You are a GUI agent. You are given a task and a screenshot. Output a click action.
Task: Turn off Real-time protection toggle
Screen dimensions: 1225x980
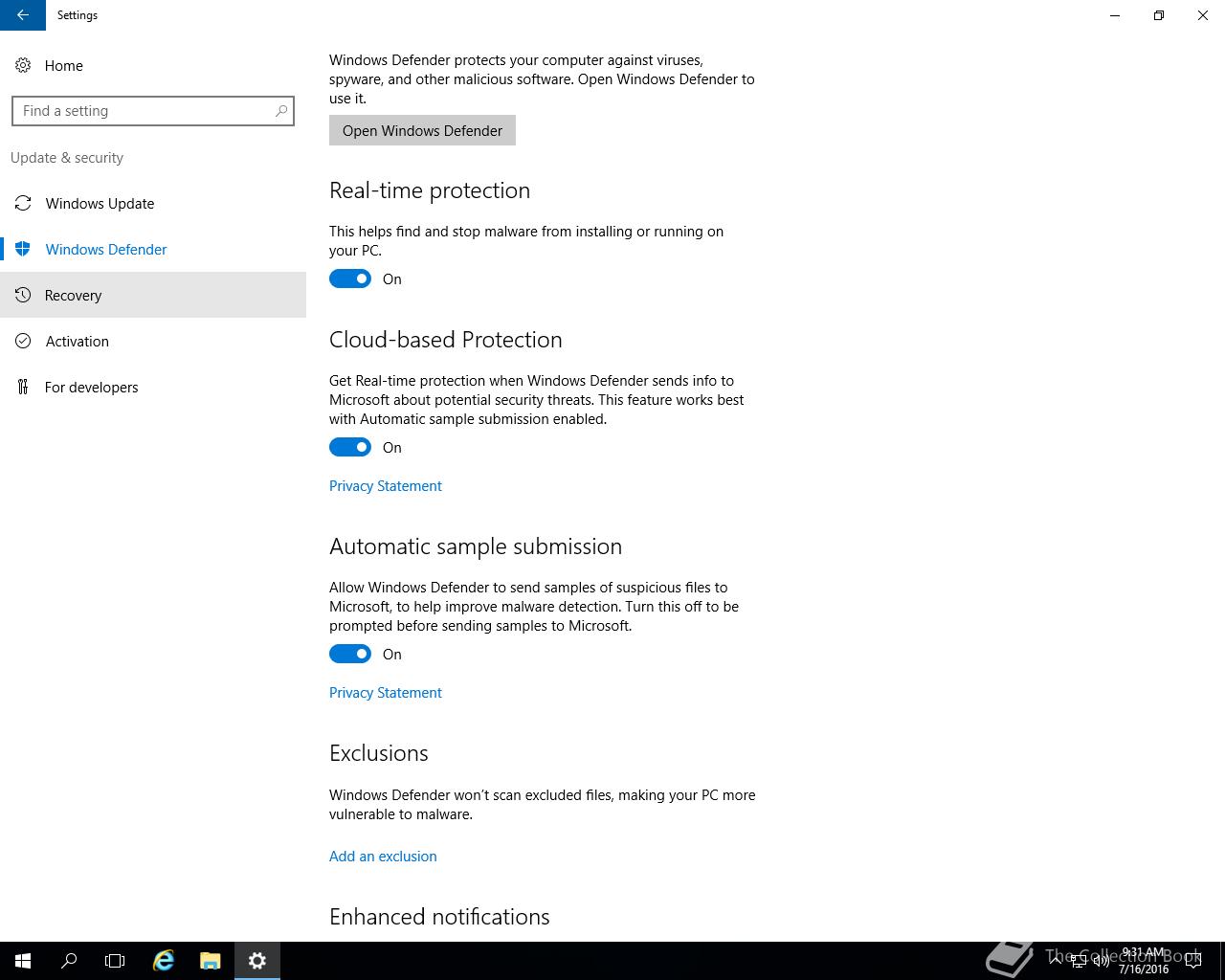click(350, 278)
